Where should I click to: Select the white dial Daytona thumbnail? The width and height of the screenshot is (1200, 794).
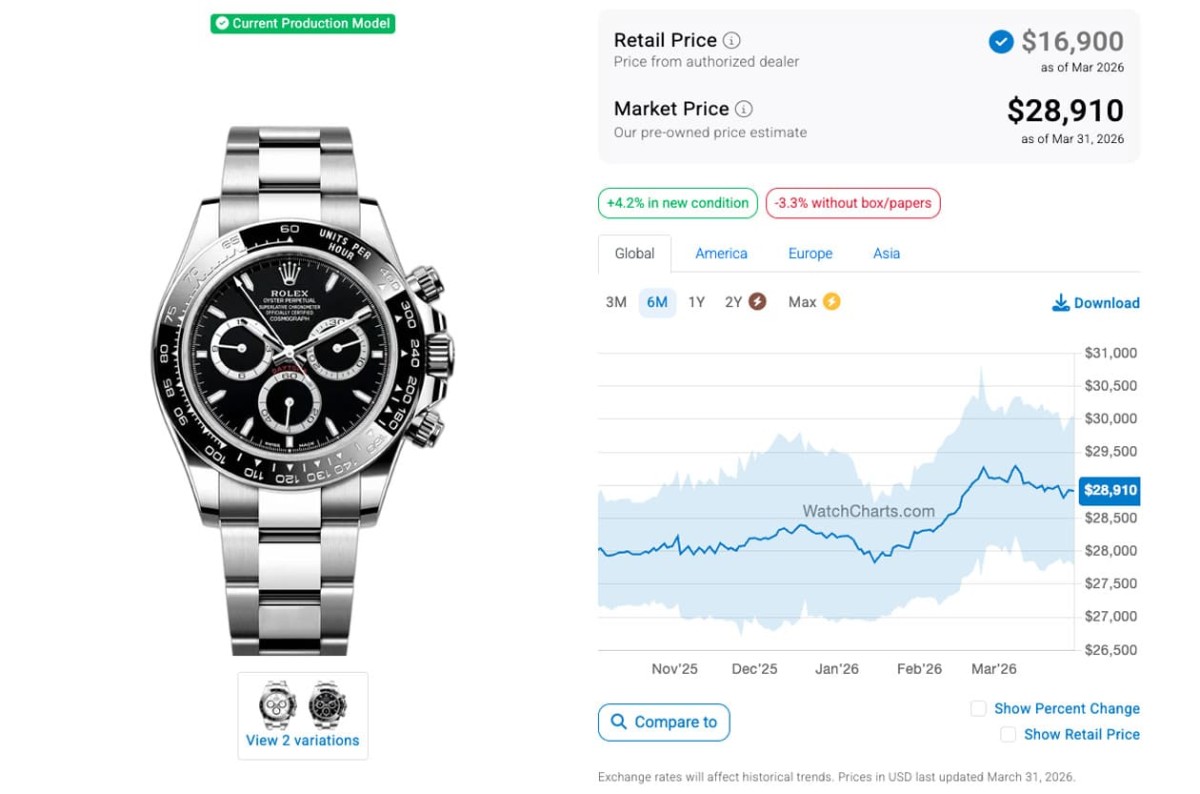coord(277,705)
